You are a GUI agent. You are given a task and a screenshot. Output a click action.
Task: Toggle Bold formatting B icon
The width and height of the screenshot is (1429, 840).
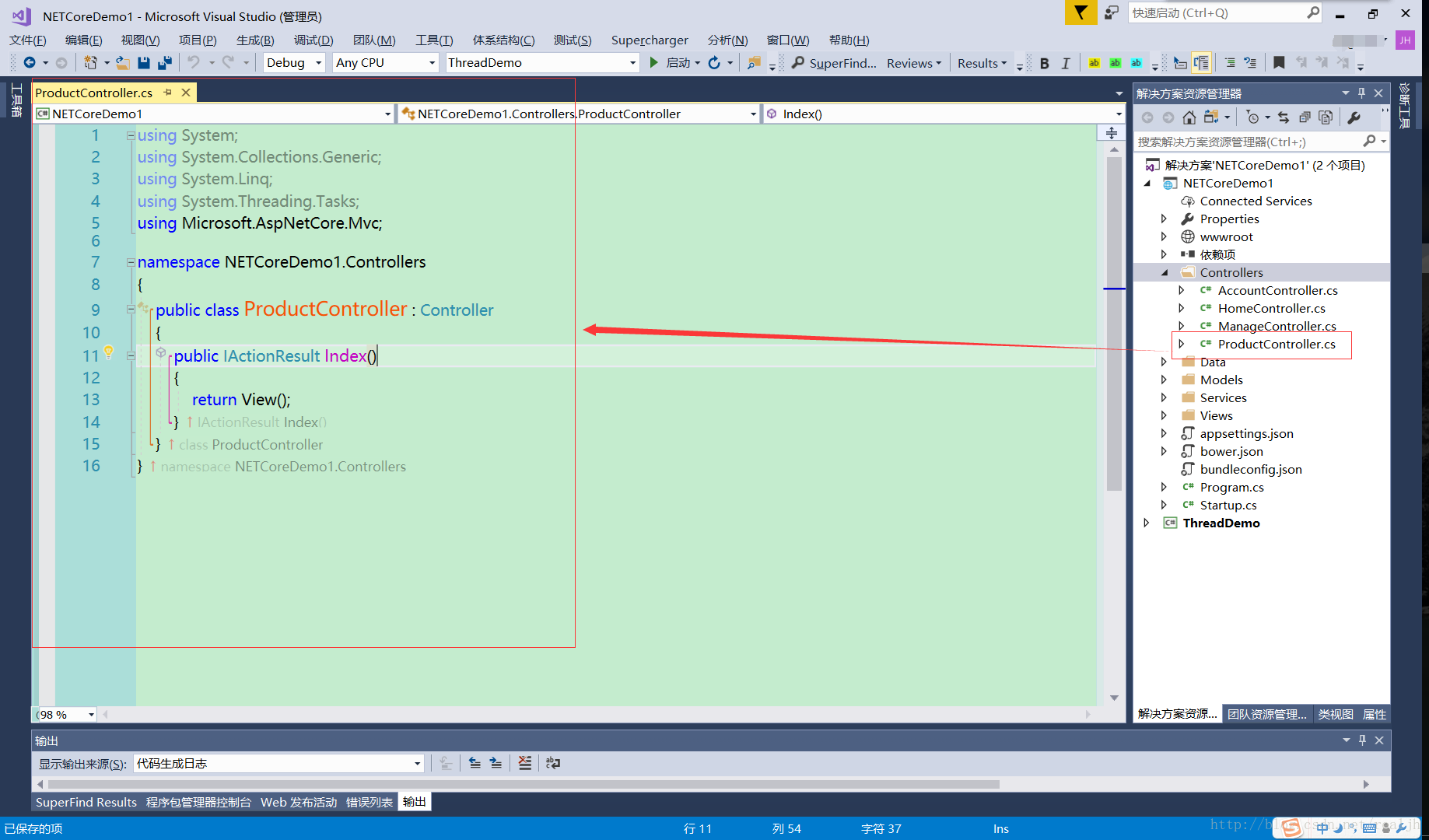point(1045,63)
